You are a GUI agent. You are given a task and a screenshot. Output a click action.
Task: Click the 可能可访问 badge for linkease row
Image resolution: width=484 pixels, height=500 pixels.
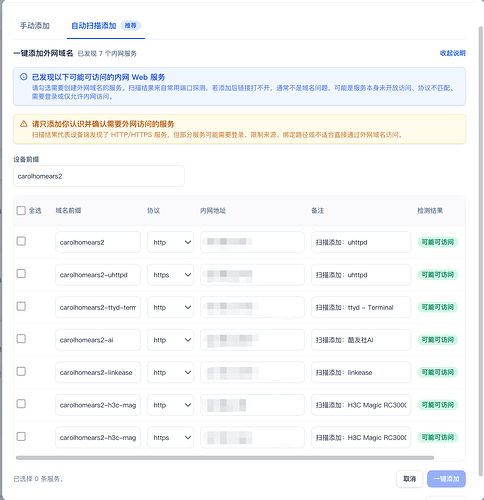click(438, 372)
